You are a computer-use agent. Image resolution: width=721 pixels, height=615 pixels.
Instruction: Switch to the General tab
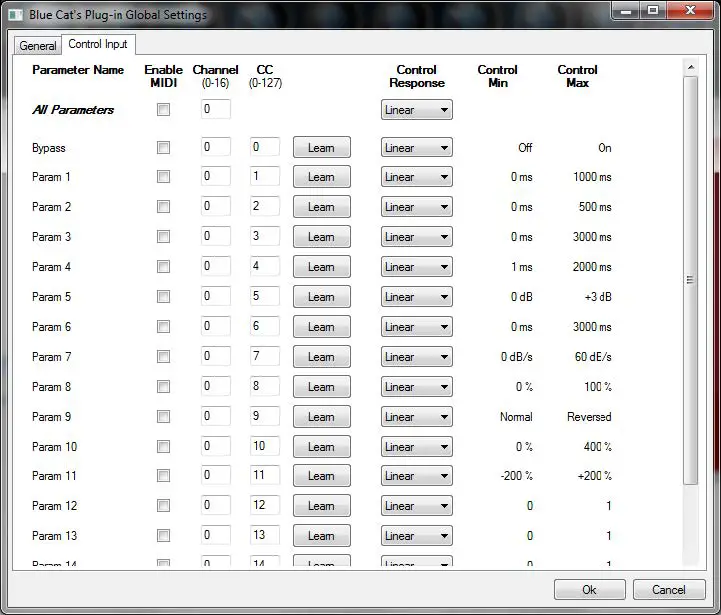click(x=38, y=46)
